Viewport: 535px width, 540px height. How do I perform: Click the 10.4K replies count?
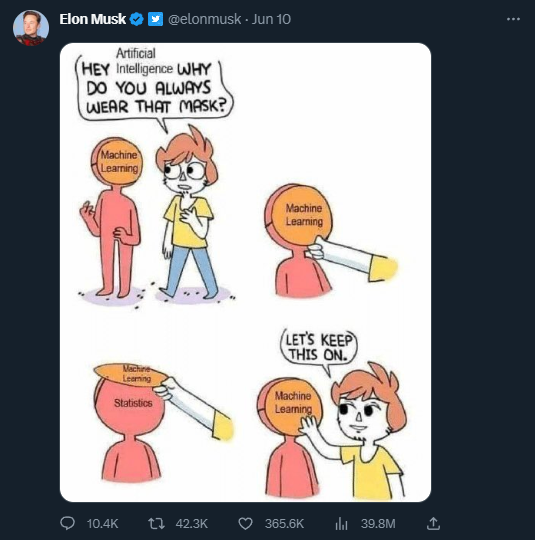102,524
